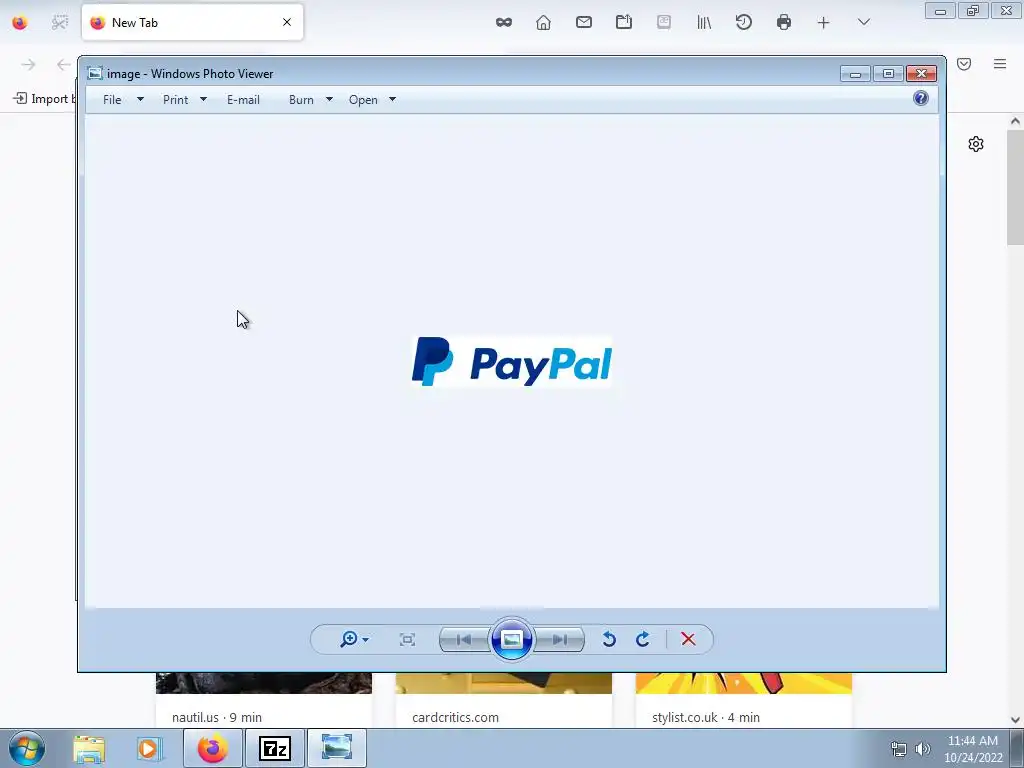Open the cardcritics.com article card
The image size is (1024, 768).
pyautogui.click(x=504, y=699)
